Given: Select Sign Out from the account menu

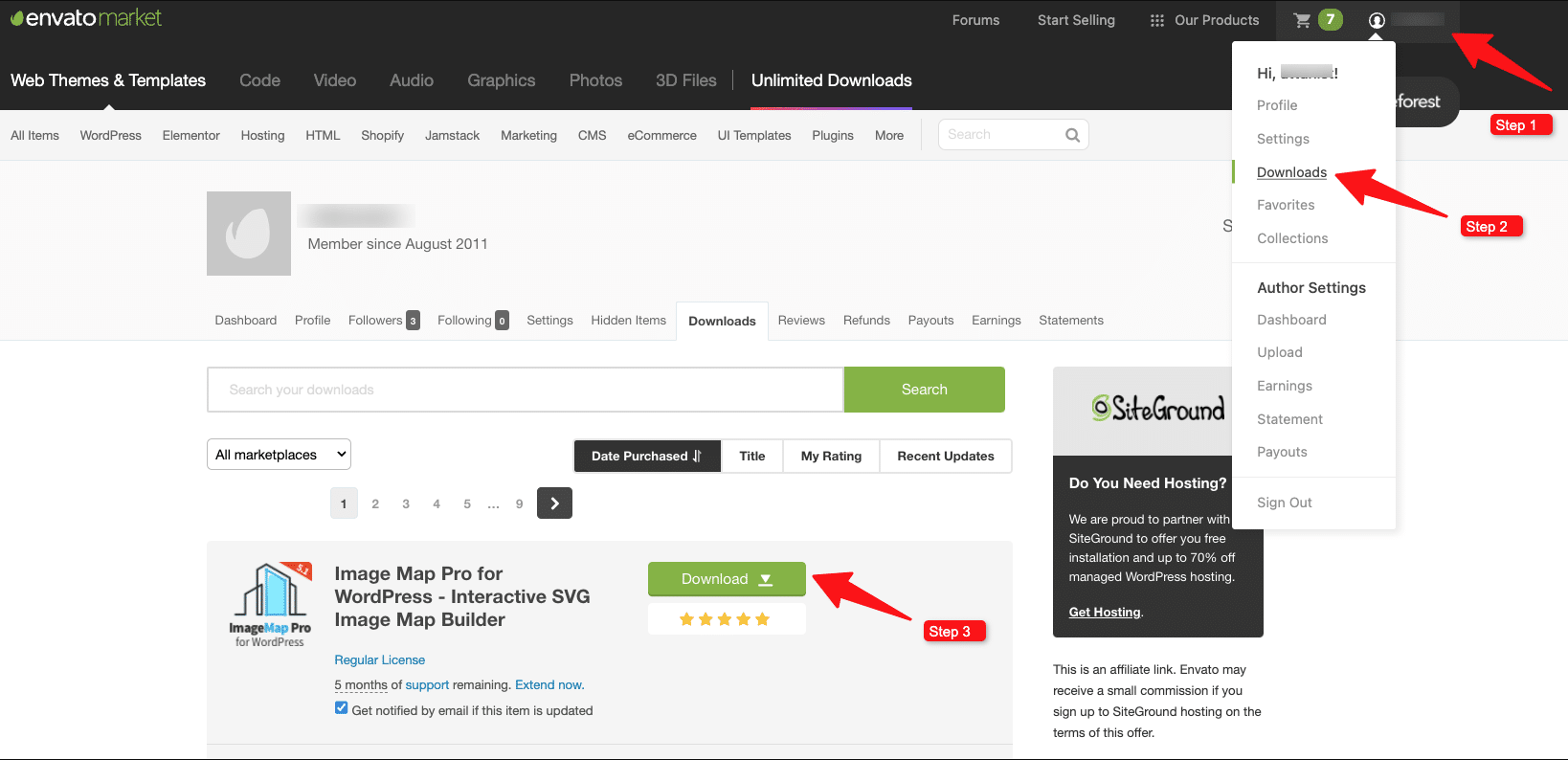Looking at the screenshot, I should click(1285, 503).
